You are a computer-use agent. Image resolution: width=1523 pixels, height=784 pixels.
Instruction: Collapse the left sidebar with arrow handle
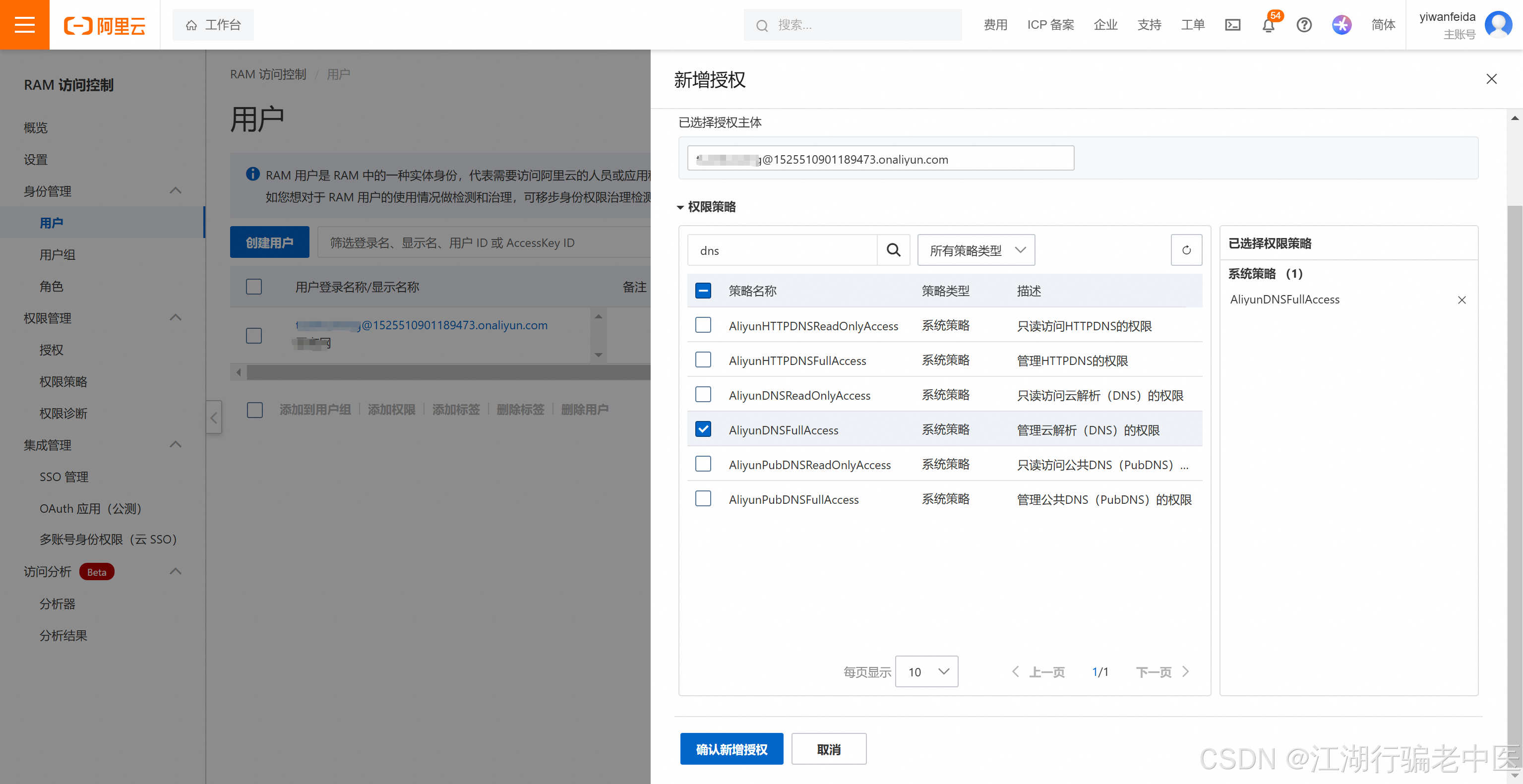(214, 418)
